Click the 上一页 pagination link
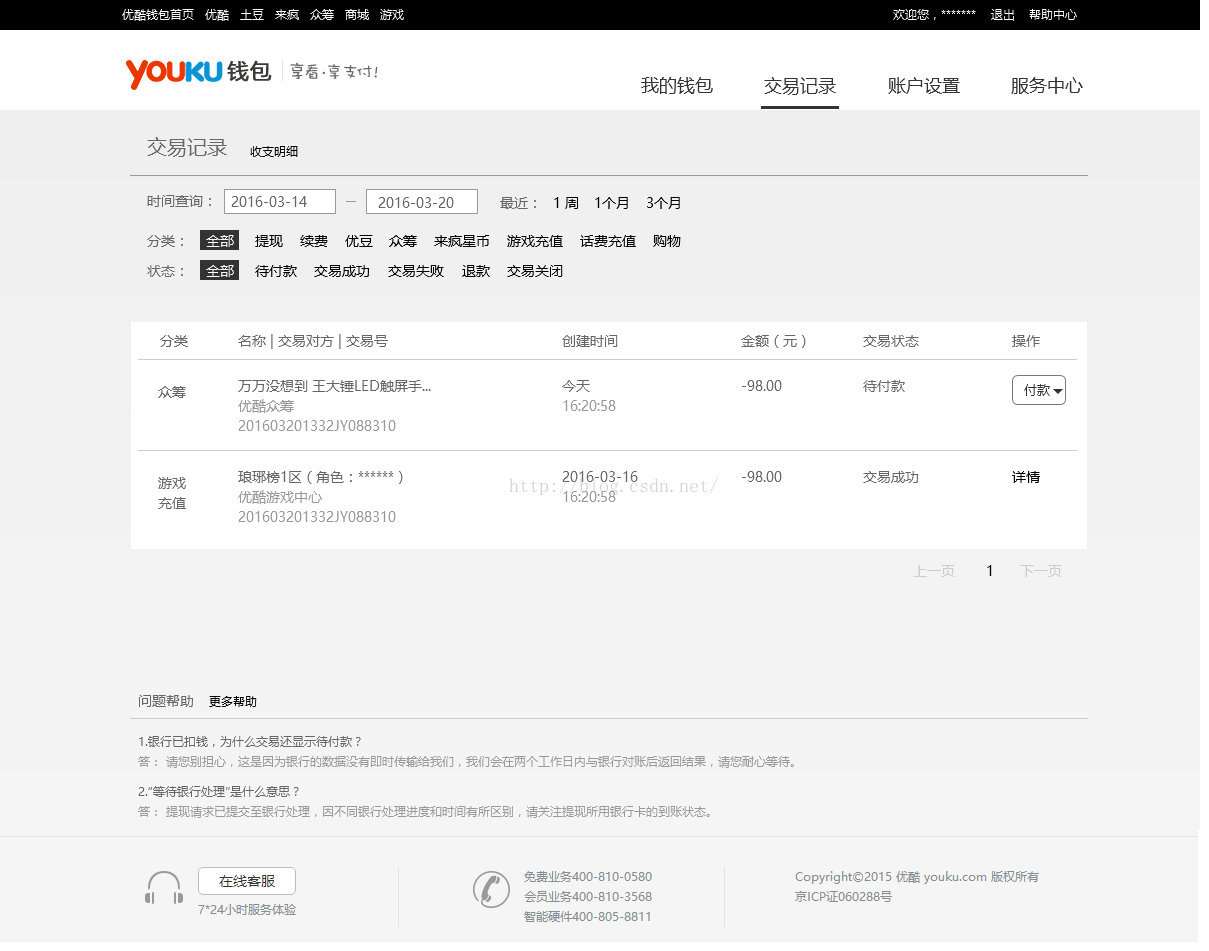1209x951 pixels. click(934, 571)
